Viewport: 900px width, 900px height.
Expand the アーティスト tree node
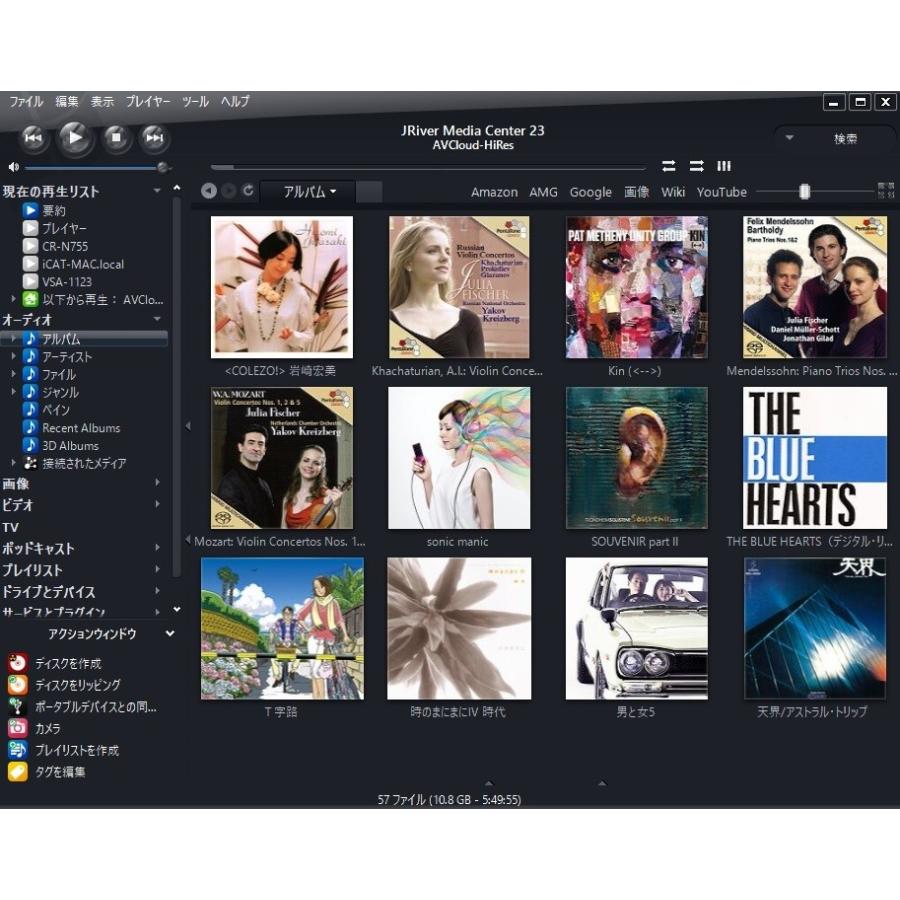click(13, 357)
